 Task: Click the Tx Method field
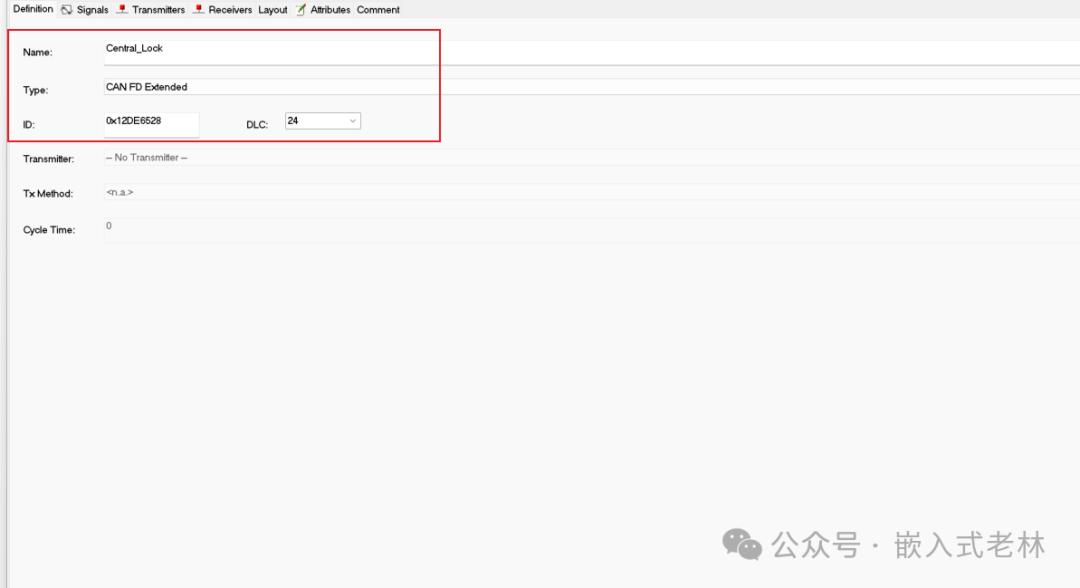click(592, 192)
